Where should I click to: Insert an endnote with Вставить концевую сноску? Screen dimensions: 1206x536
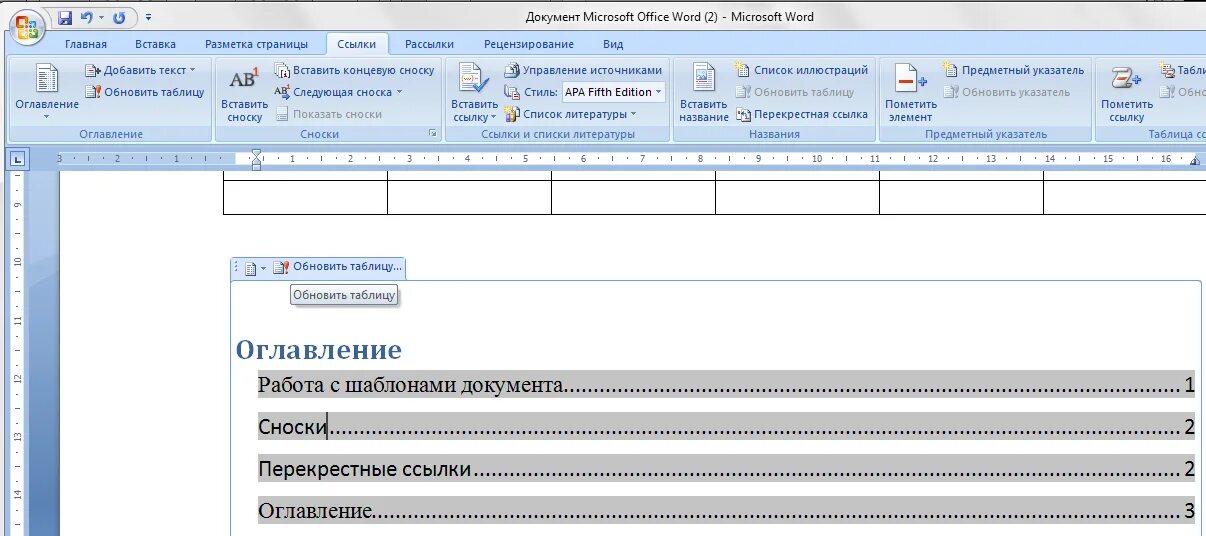[x=354, y=70]
